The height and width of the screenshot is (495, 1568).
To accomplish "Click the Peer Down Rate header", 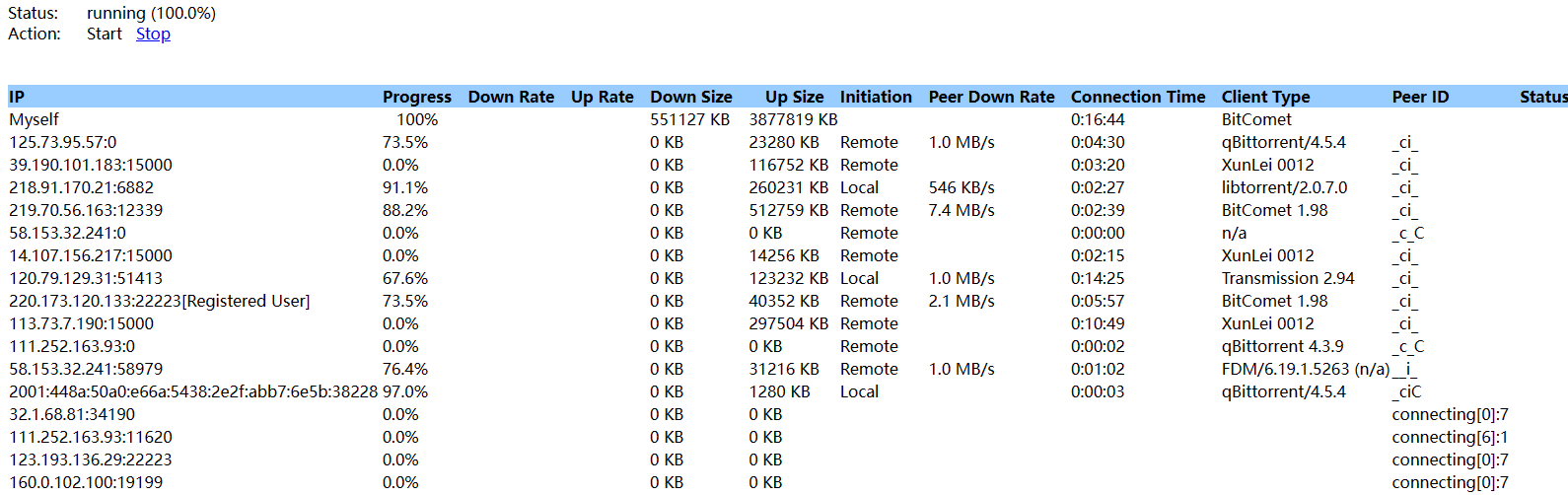I will (x=991, y=97).
